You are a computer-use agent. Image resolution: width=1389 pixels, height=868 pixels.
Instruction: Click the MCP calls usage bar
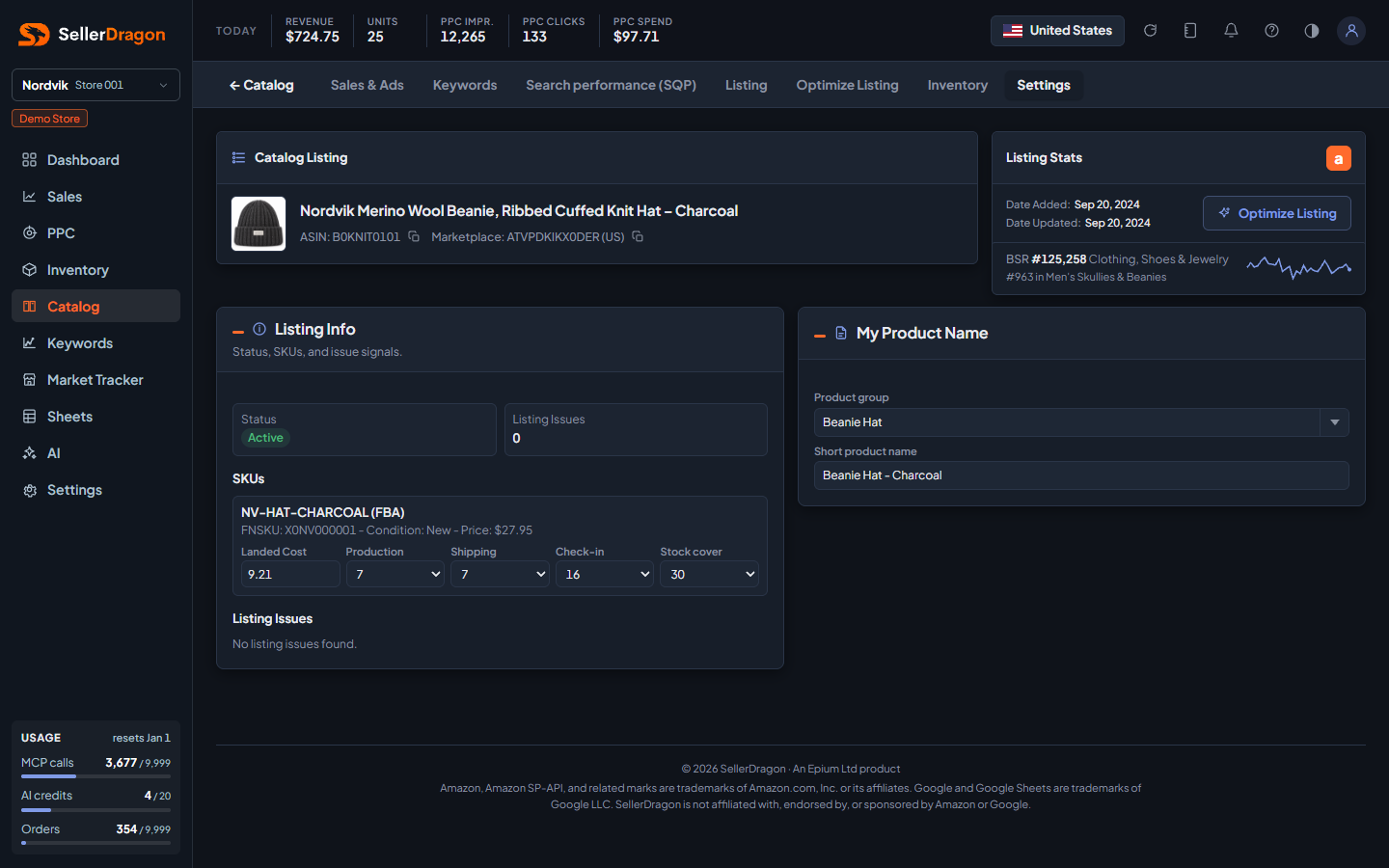click(x=95, y=776)
